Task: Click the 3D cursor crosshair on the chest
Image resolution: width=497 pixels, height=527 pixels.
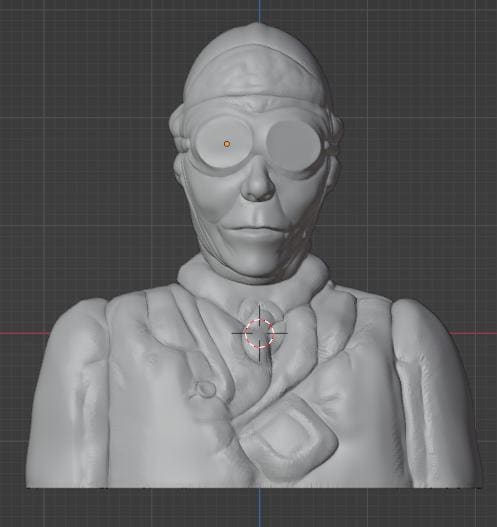Action: [x=259, y=333]
